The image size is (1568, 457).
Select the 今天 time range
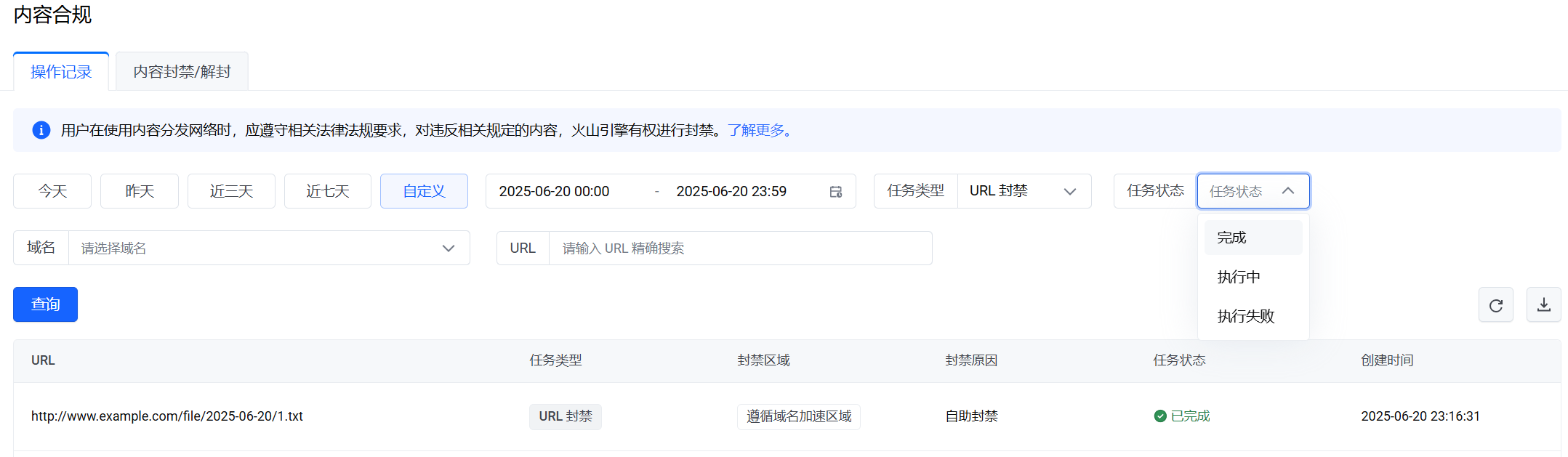52,191
